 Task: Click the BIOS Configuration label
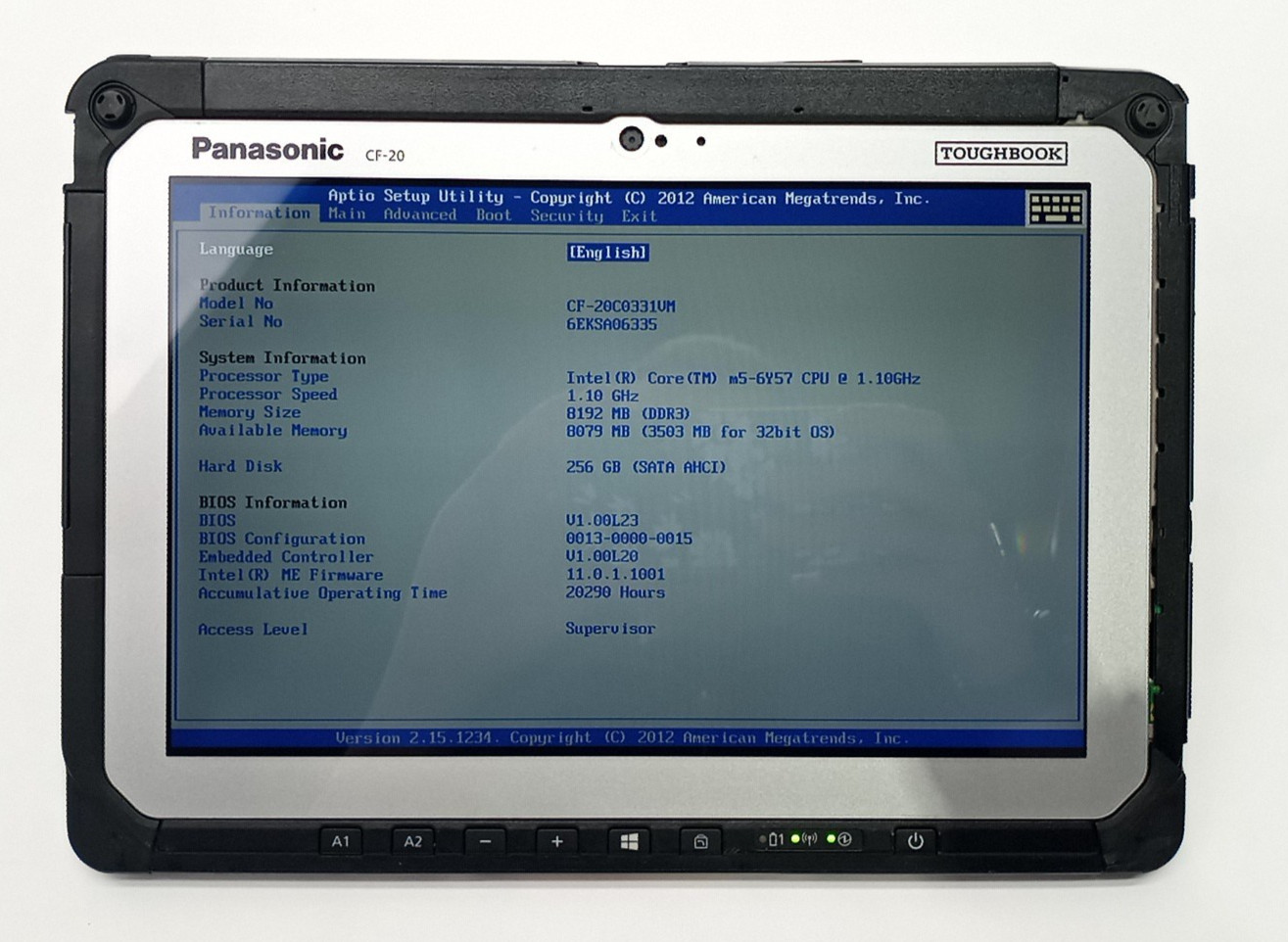[281, 539]
